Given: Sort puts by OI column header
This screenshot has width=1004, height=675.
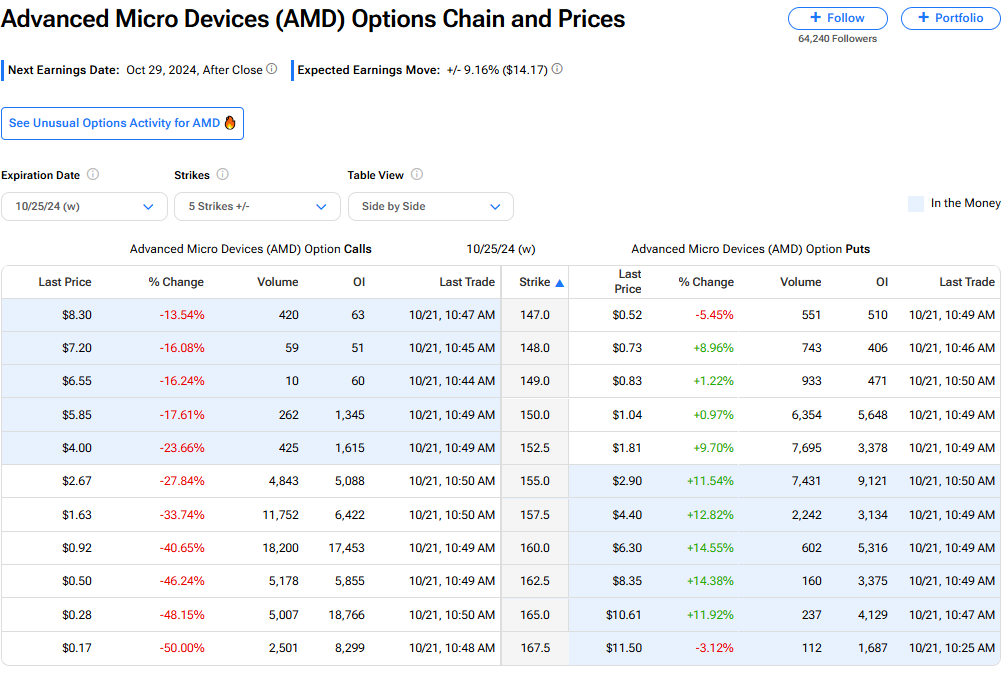Looking at the screenshot, I should tap(881, 282).
